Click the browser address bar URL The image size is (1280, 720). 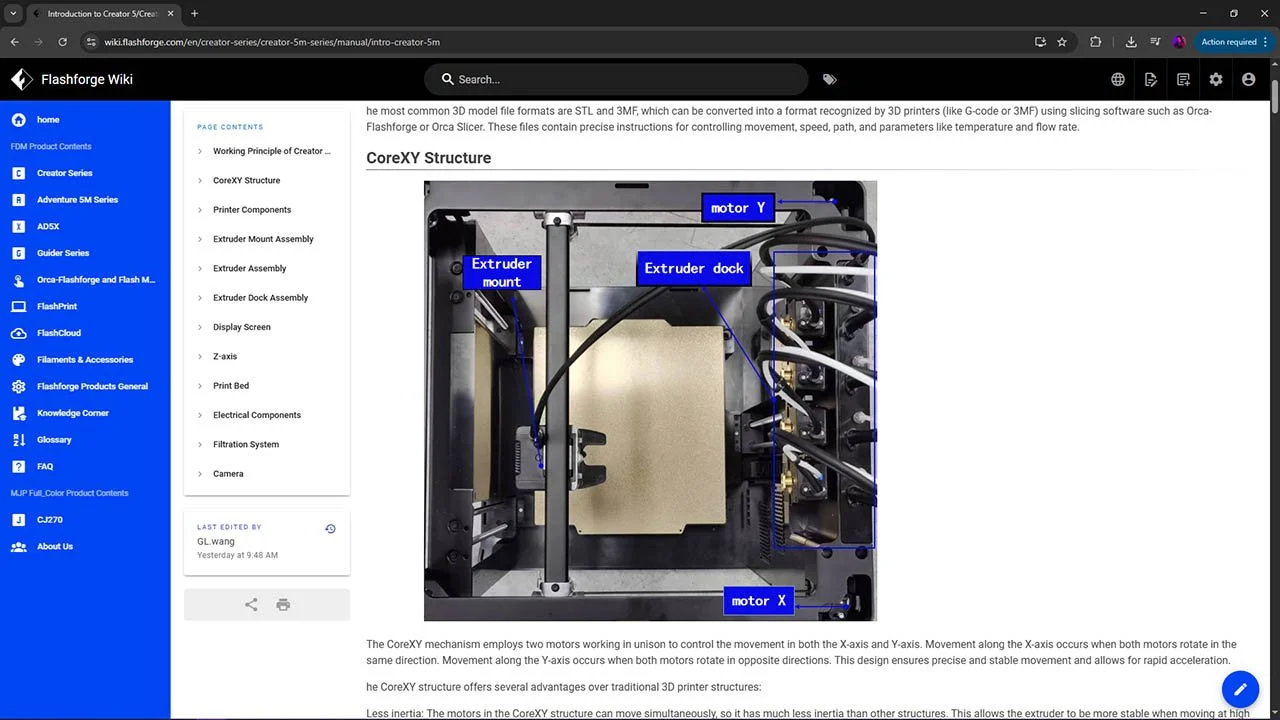pyautogui.click(x=272, y=42)
